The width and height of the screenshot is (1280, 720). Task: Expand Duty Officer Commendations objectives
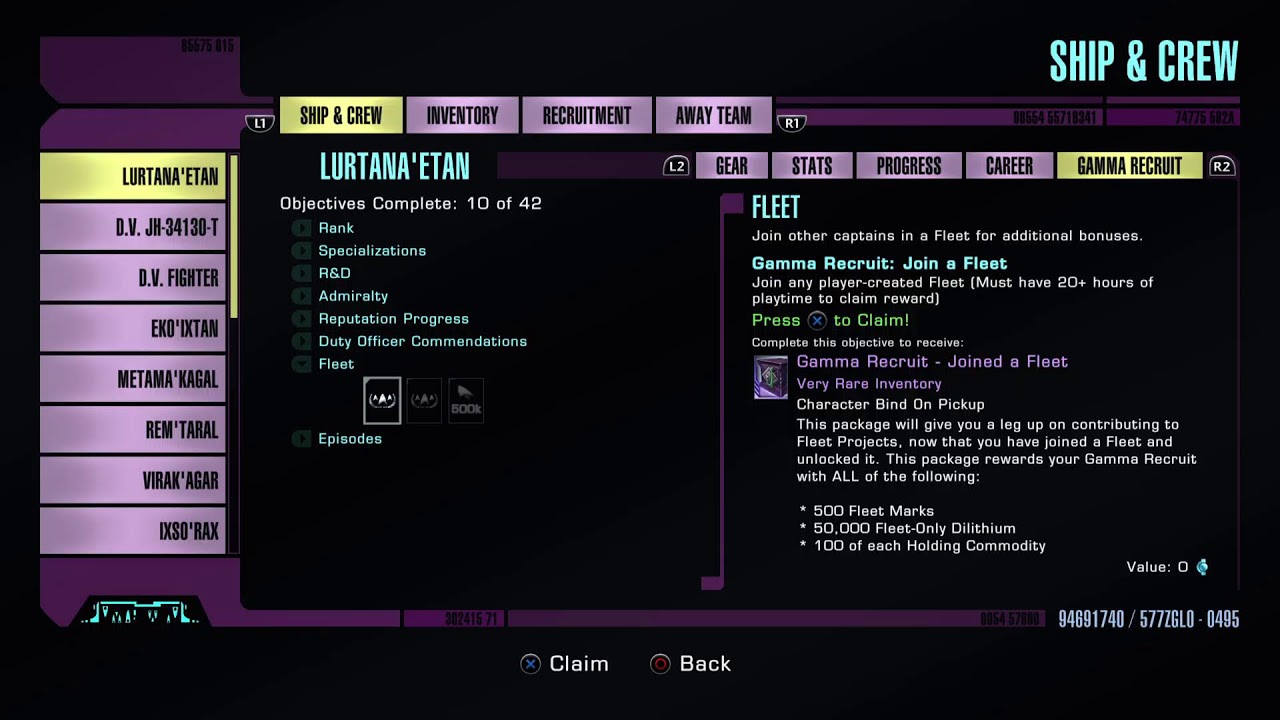[x=301, y=341]
